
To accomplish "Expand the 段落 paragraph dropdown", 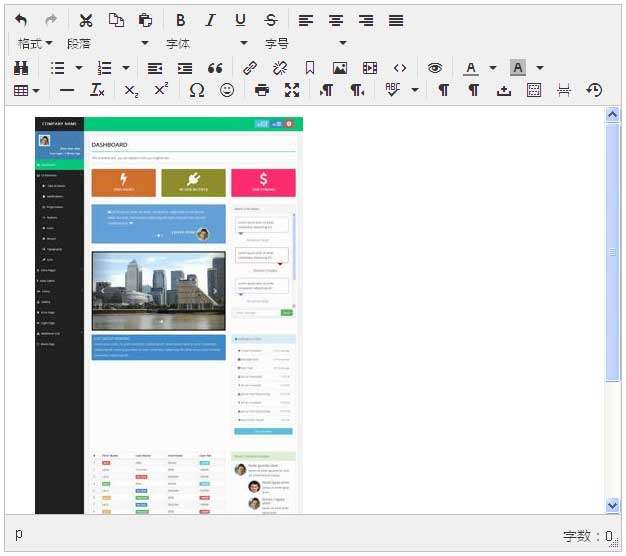I will pyautogui.click(x=107, y=44).
